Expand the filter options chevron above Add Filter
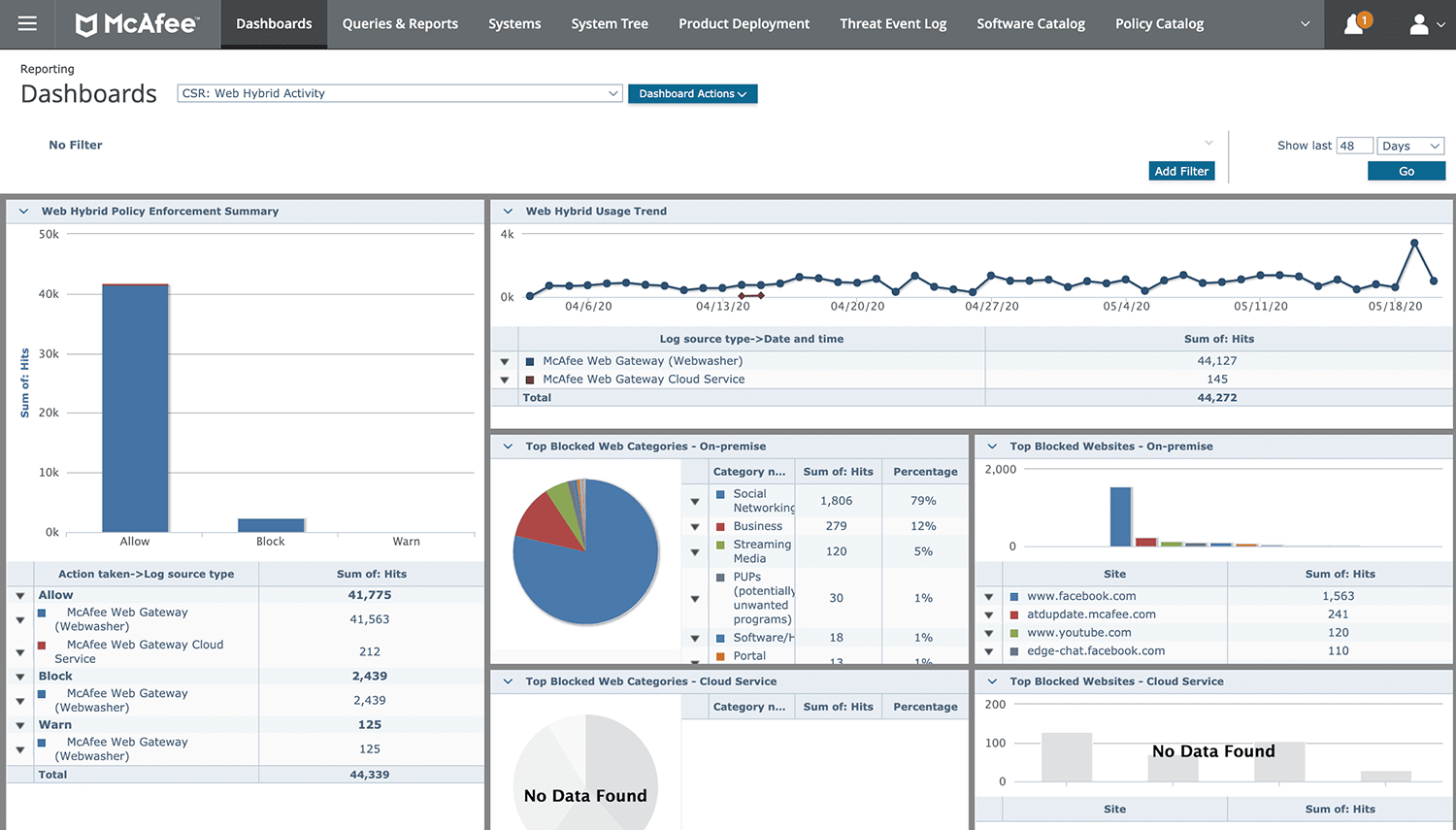 click(1208, 143)
